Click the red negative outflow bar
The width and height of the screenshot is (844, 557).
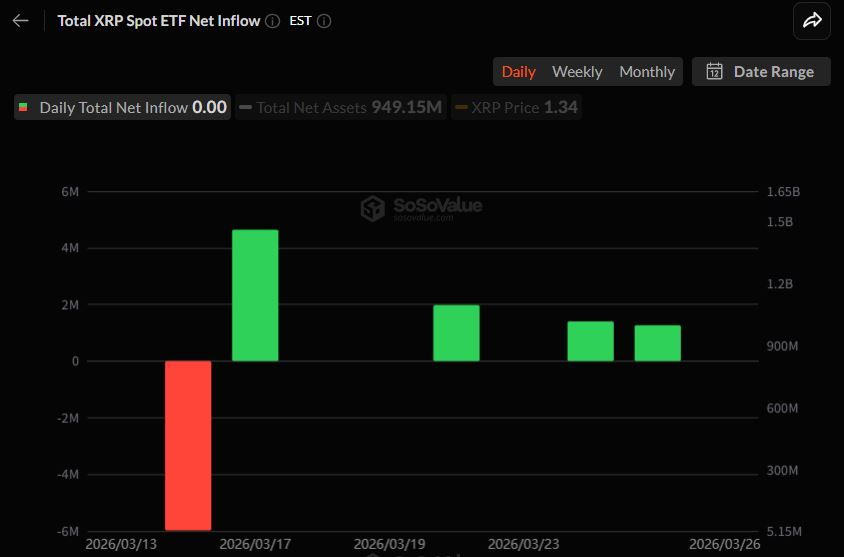tap(188, 445)
